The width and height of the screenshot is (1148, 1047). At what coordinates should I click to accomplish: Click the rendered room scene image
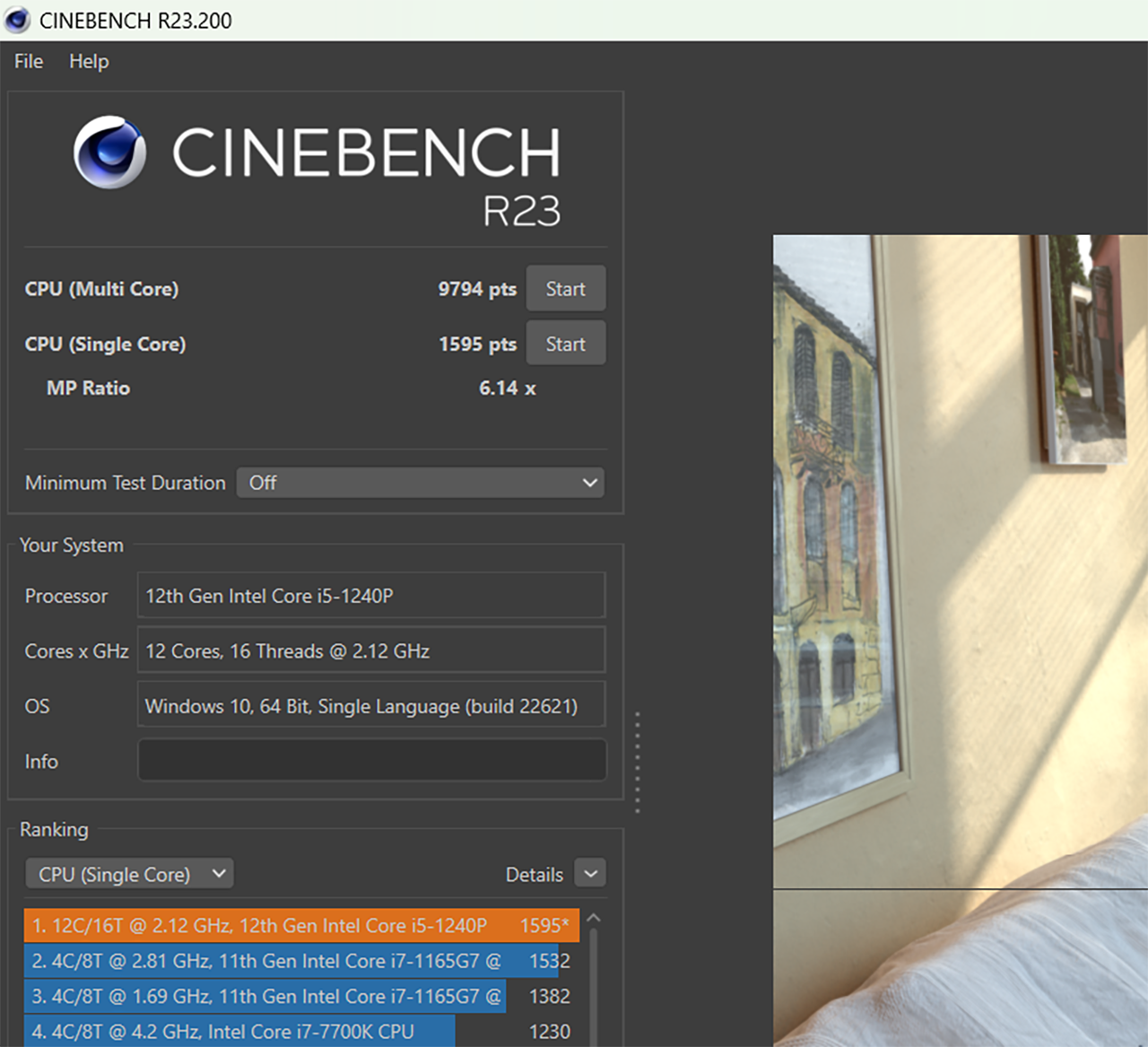961,641
